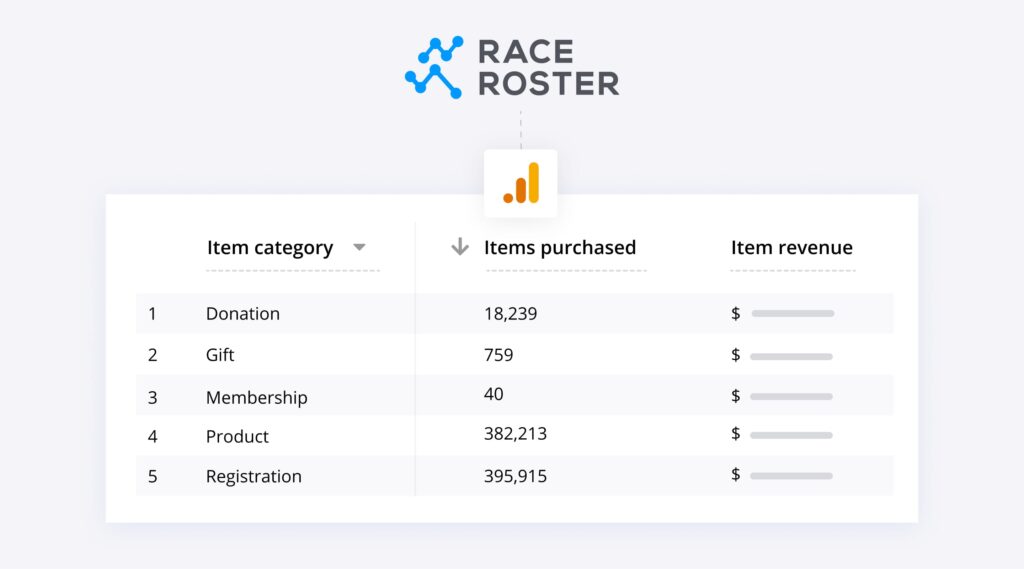This screenshot has width=1024, height=569.
Task: Pick the Product category entry
Action: [237, 437]
